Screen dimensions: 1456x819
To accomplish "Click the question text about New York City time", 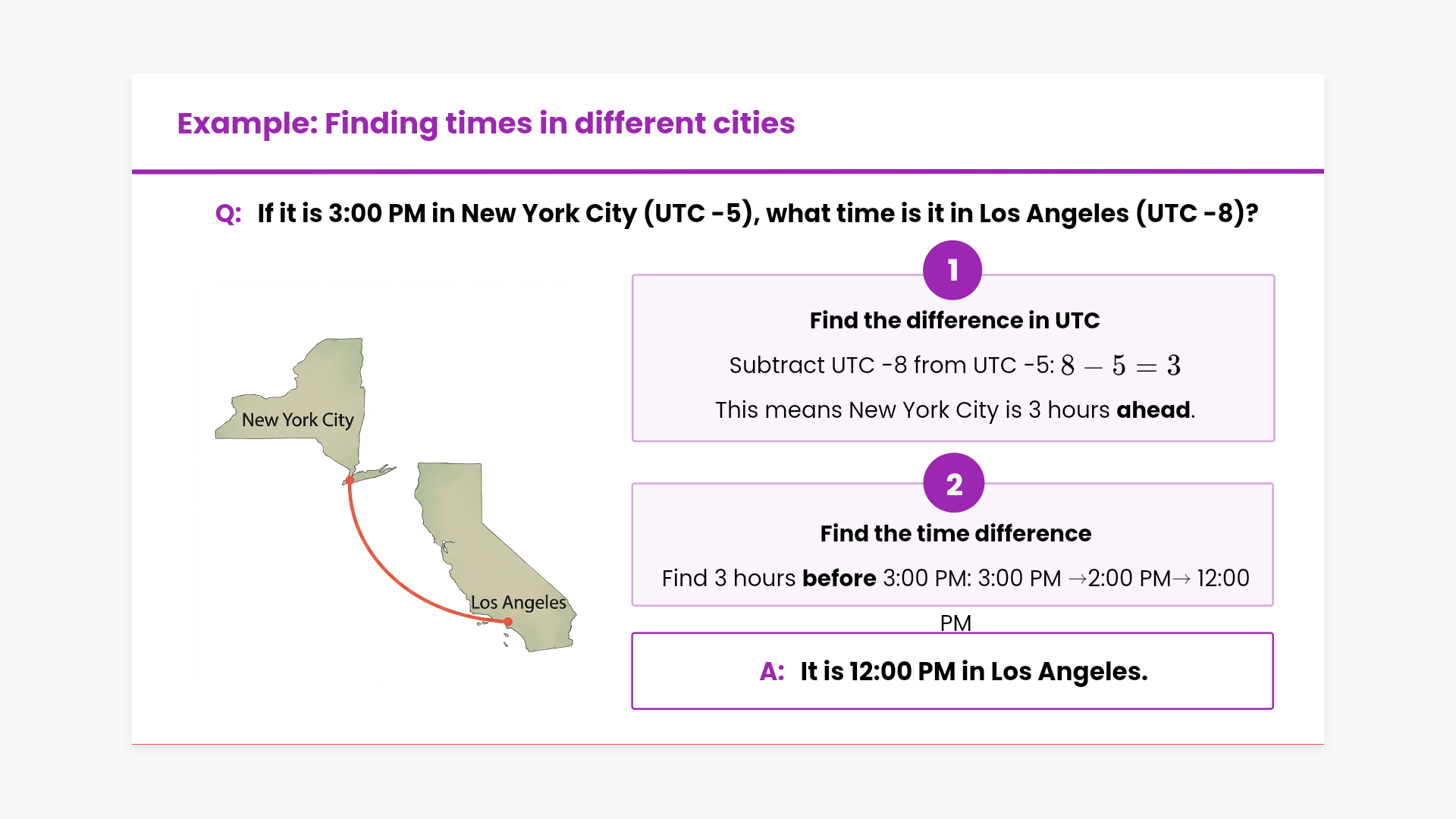I will tap(757, 214).
